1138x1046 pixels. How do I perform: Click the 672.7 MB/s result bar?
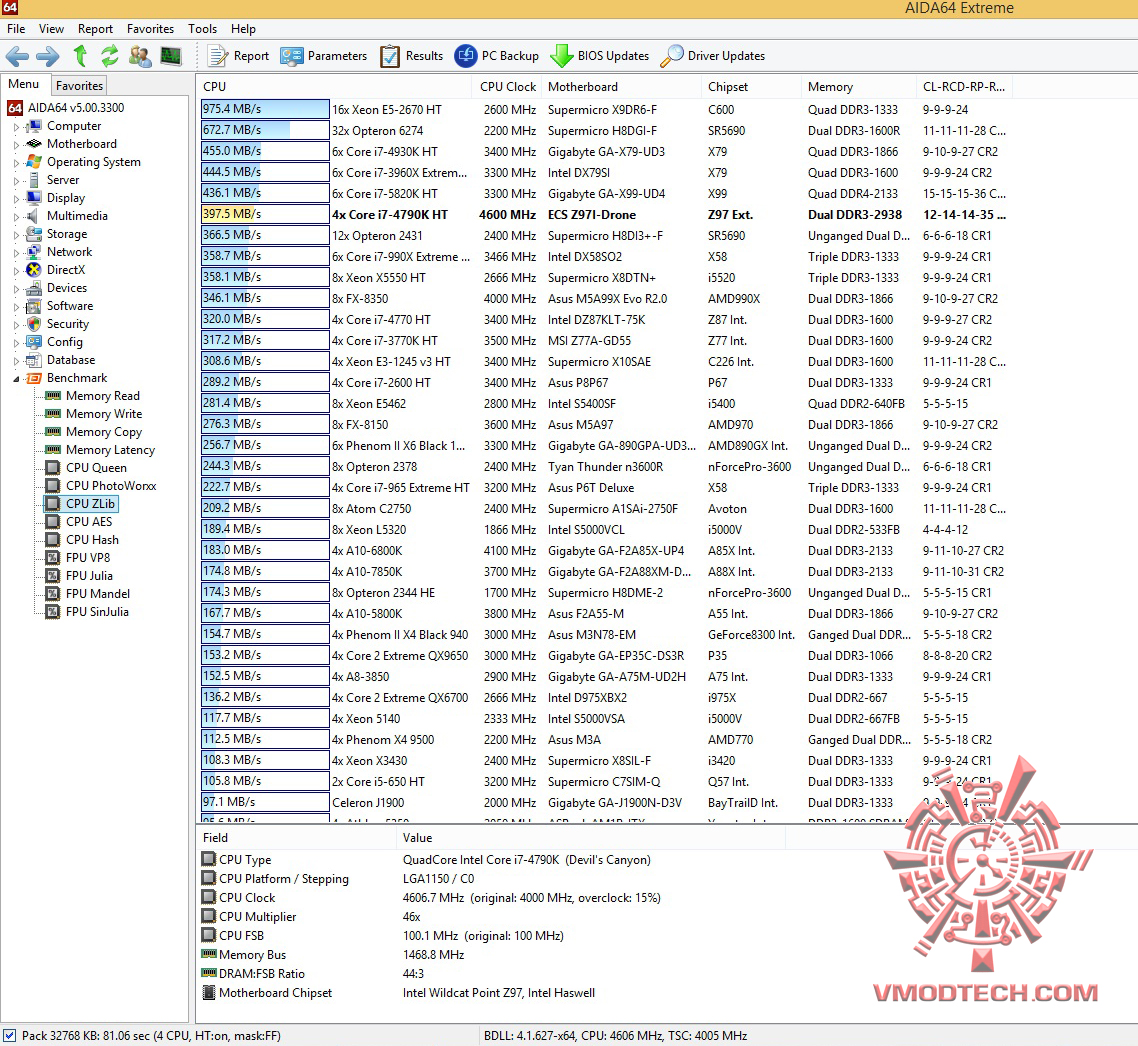(265, 130)
